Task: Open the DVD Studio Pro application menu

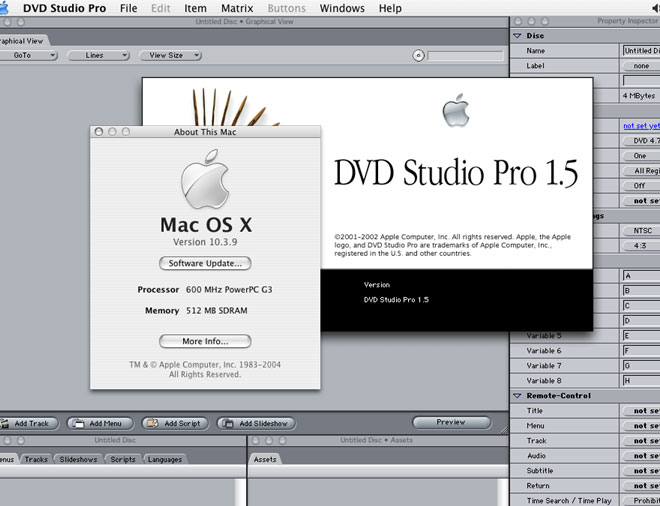Action: [64, 8]
